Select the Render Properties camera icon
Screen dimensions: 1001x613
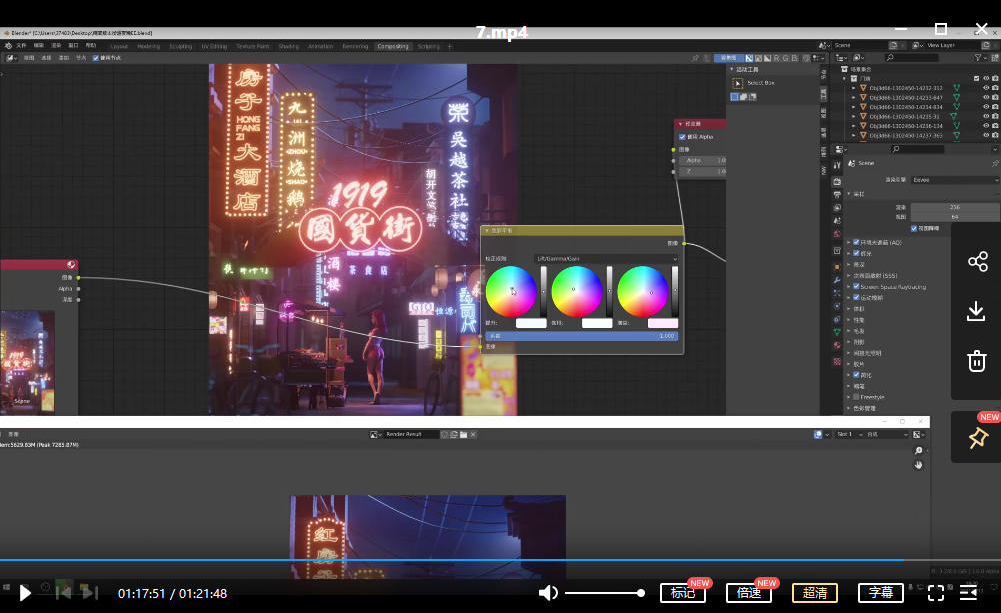(x=837, y=183)
